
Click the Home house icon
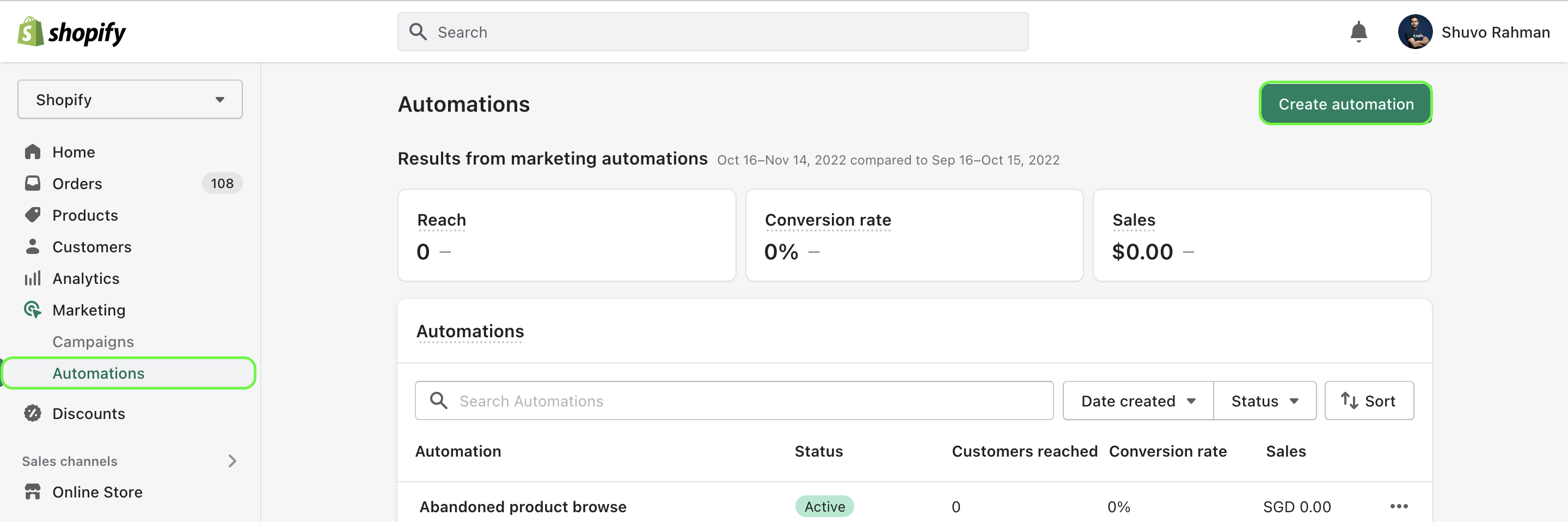pyautogui.click(x=33, y=151)
